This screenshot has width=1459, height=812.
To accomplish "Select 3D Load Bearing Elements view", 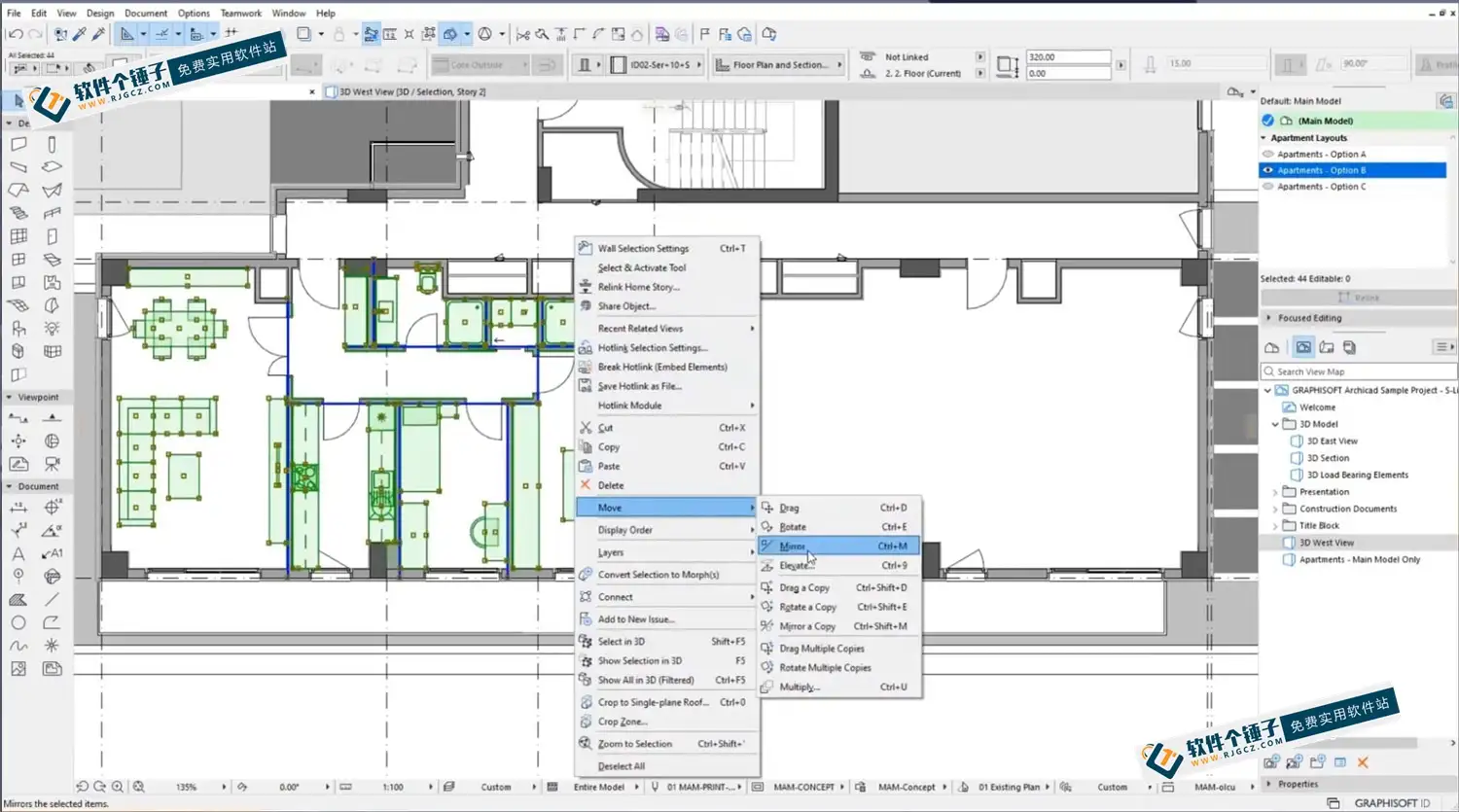I will pyautogui.click(x=1357, y=476).
